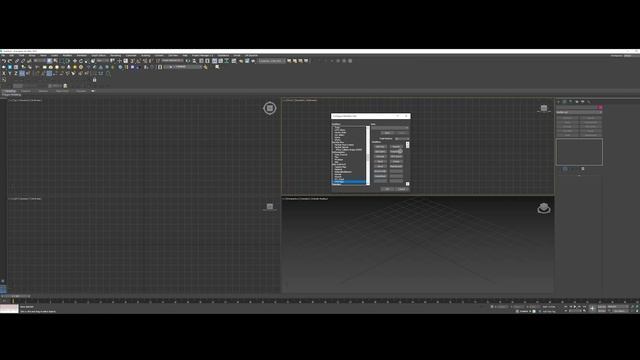The width and height of the screenshot is (640, 360).
Task: Restrict to Y axis constraint
Action: pos(10,73)
